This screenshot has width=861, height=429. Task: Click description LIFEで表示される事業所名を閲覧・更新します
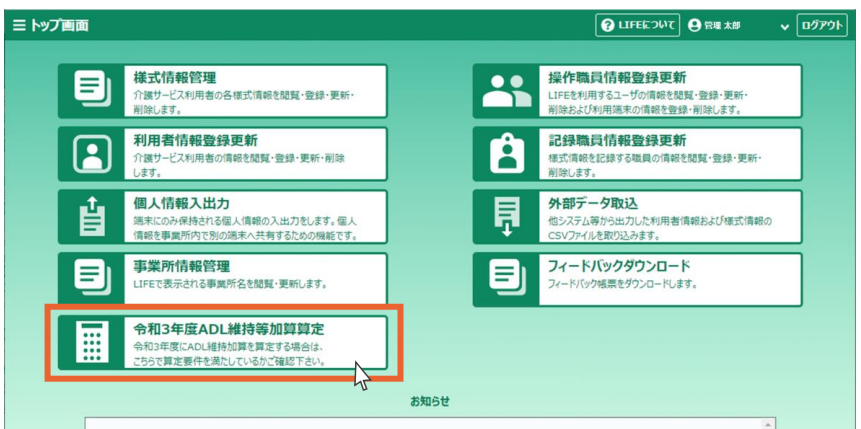click(230, 285)
